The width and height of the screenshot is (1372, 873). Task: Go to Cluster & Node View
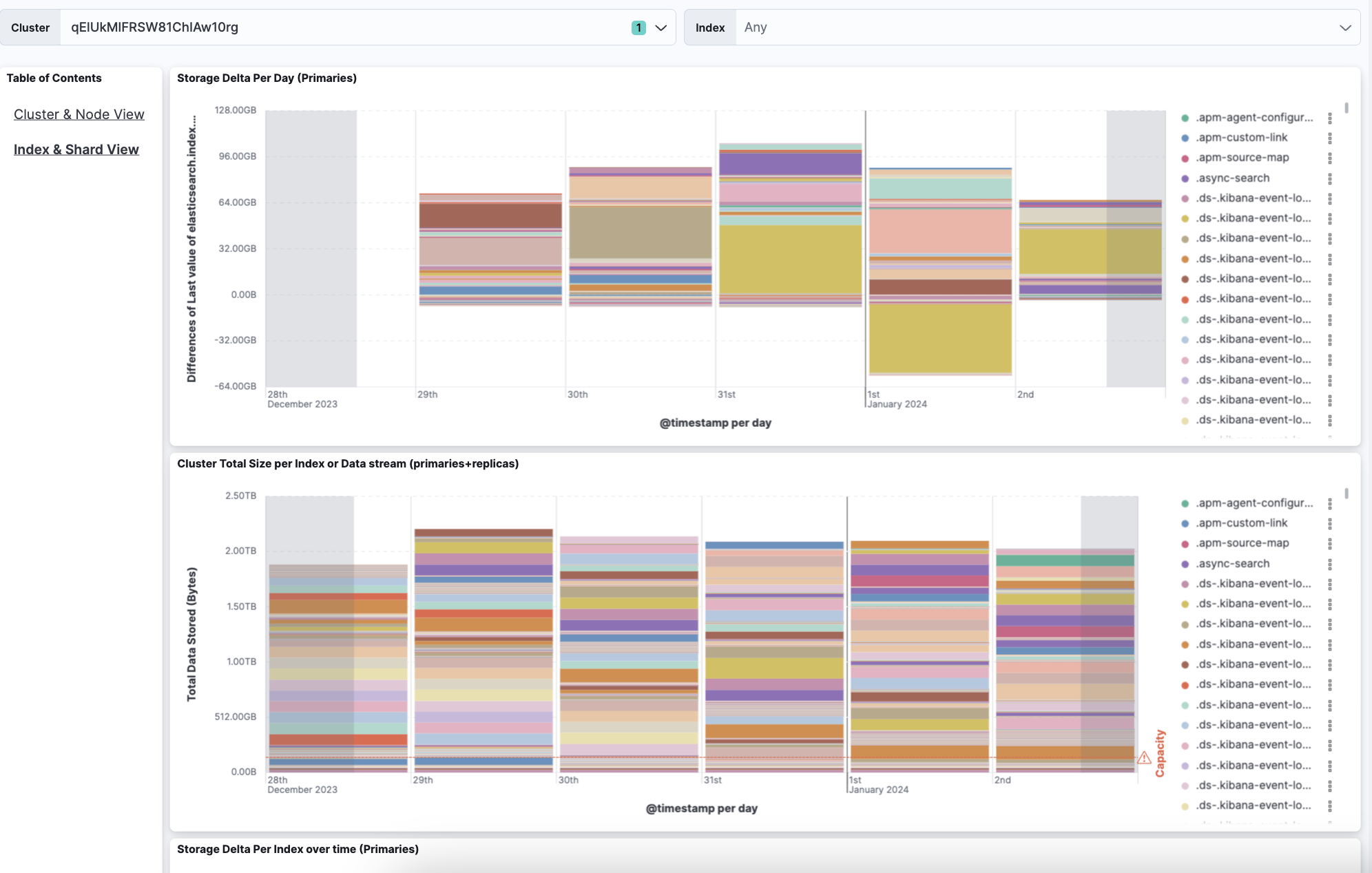pyautogui.click(x=79, y=114)
